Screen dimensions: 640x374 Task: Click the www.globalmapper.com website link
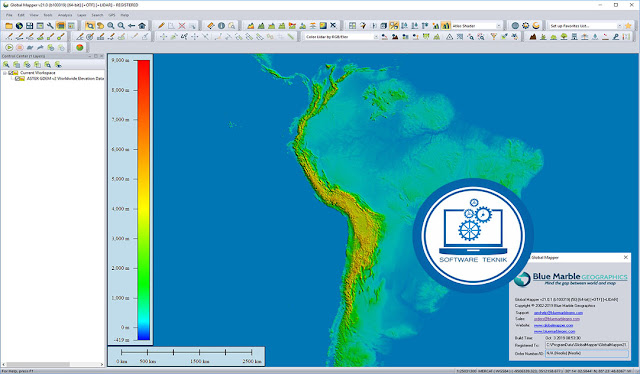click(x=553, y=325)
